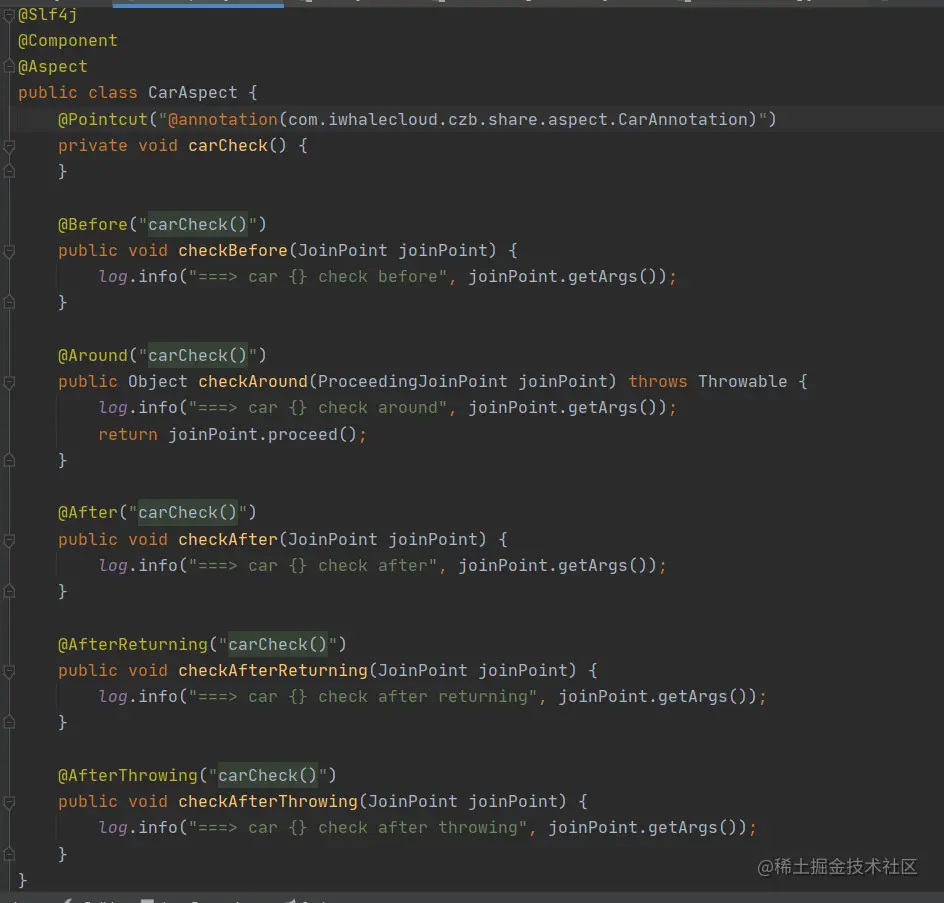Fold annotations at the @Slf4j gutter marker
Image resolution: width=944 pixels, height=903 pixels.
tap(9, 15)
